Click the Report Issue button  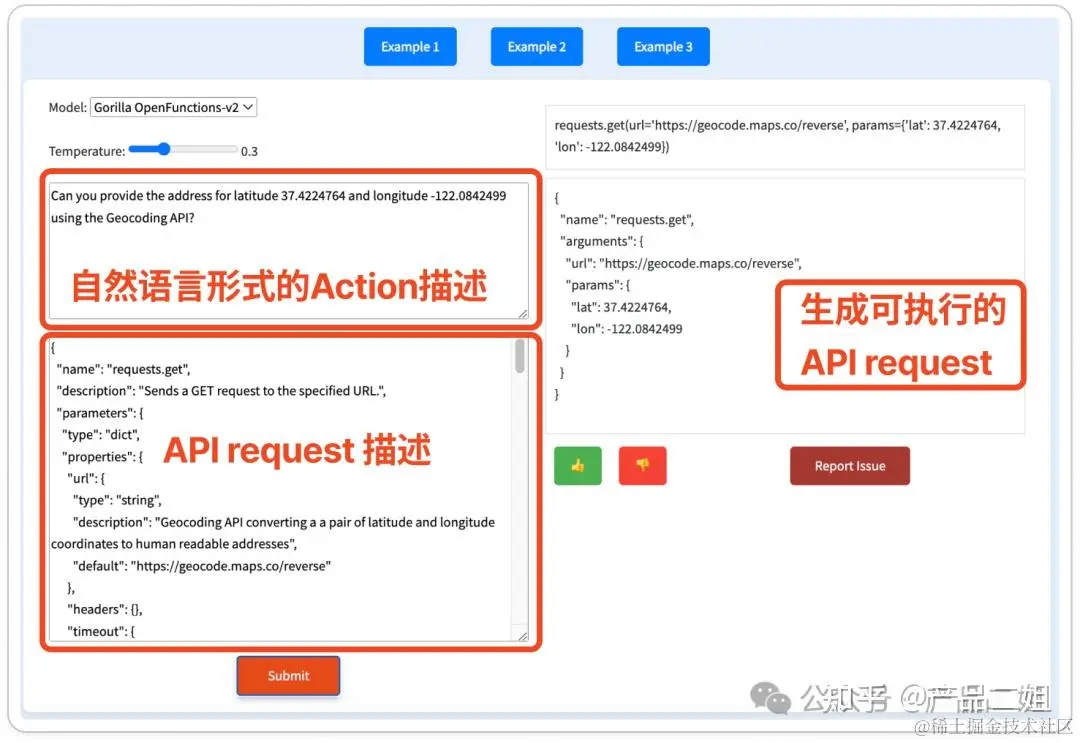(849, 465)
